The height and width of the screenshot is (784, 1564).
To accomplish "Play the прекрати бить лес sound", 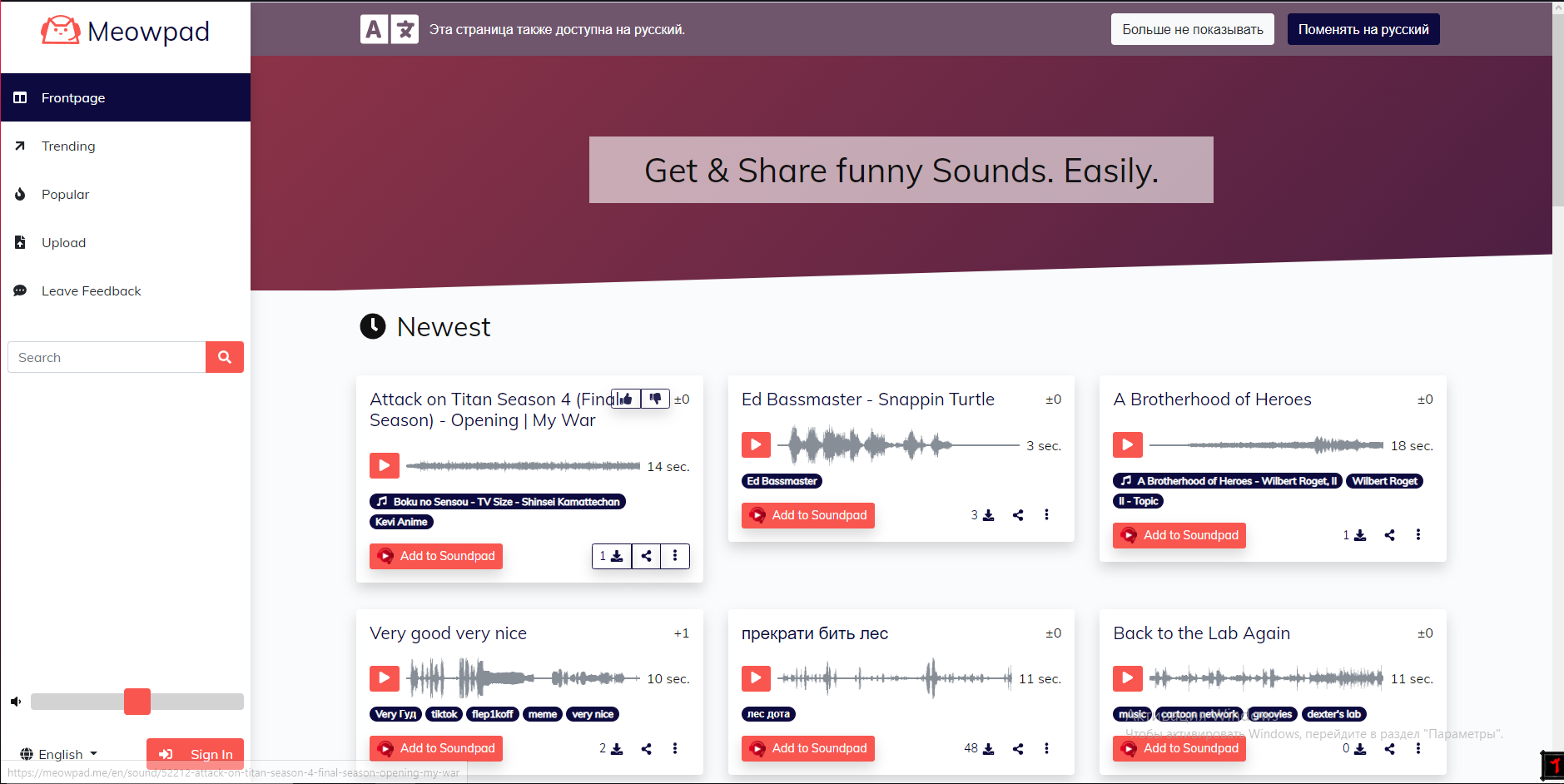I will (x=756, y=678).
